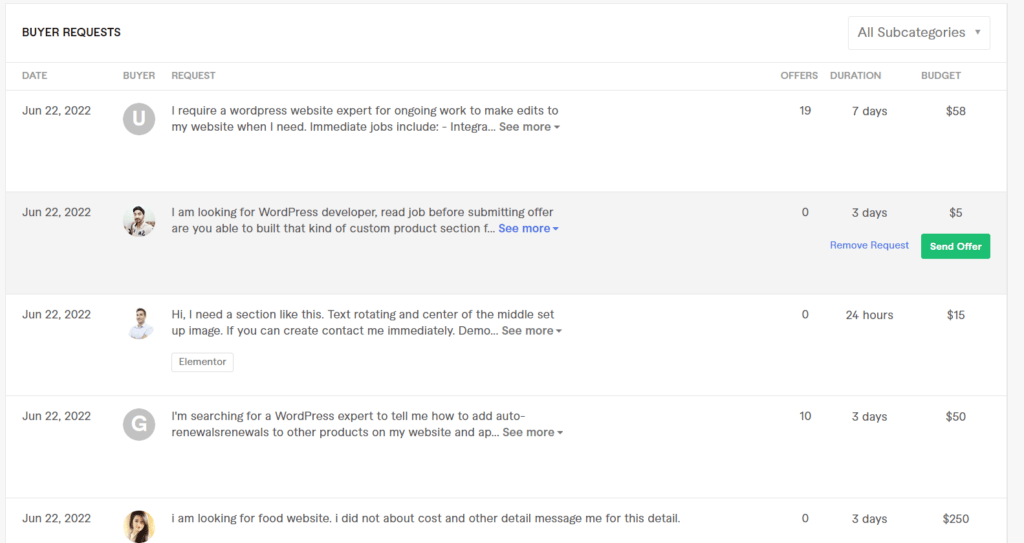This screenshot has width=1024, height=543.
Task: Open the All Subcategories dropdown
Action: 919,32
